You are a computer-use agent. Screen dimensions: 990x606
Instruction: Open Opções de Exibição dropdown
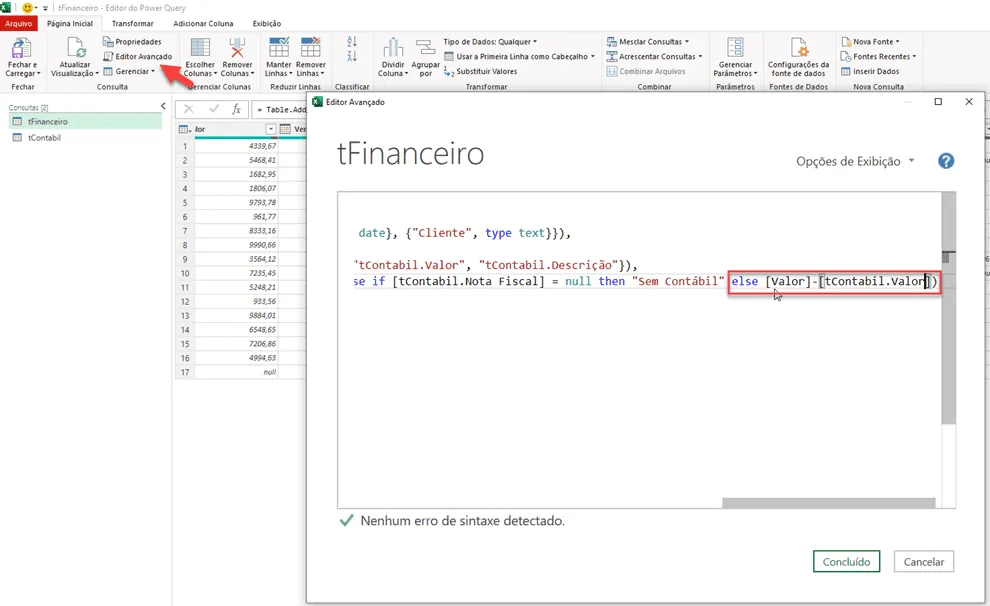pyautogui.click(x=855, y=161)
